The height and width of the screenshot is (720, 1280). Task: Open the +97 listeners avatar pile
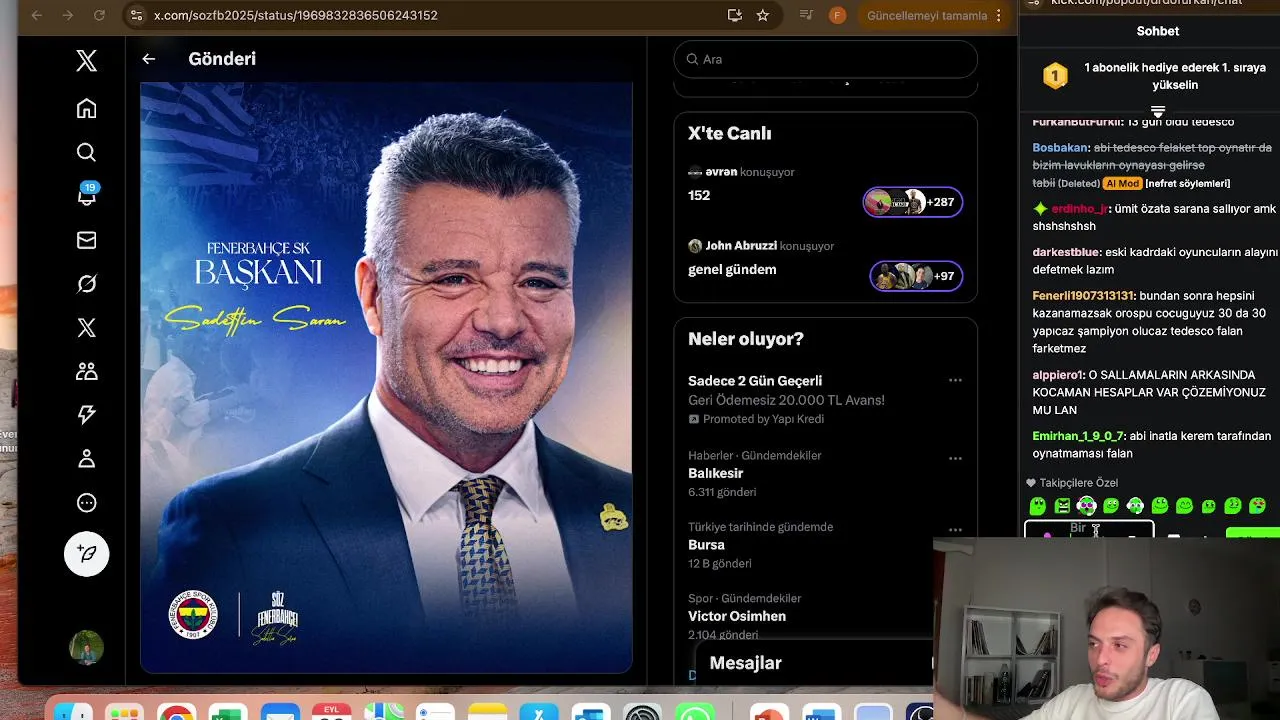click(x=916, y=276)
